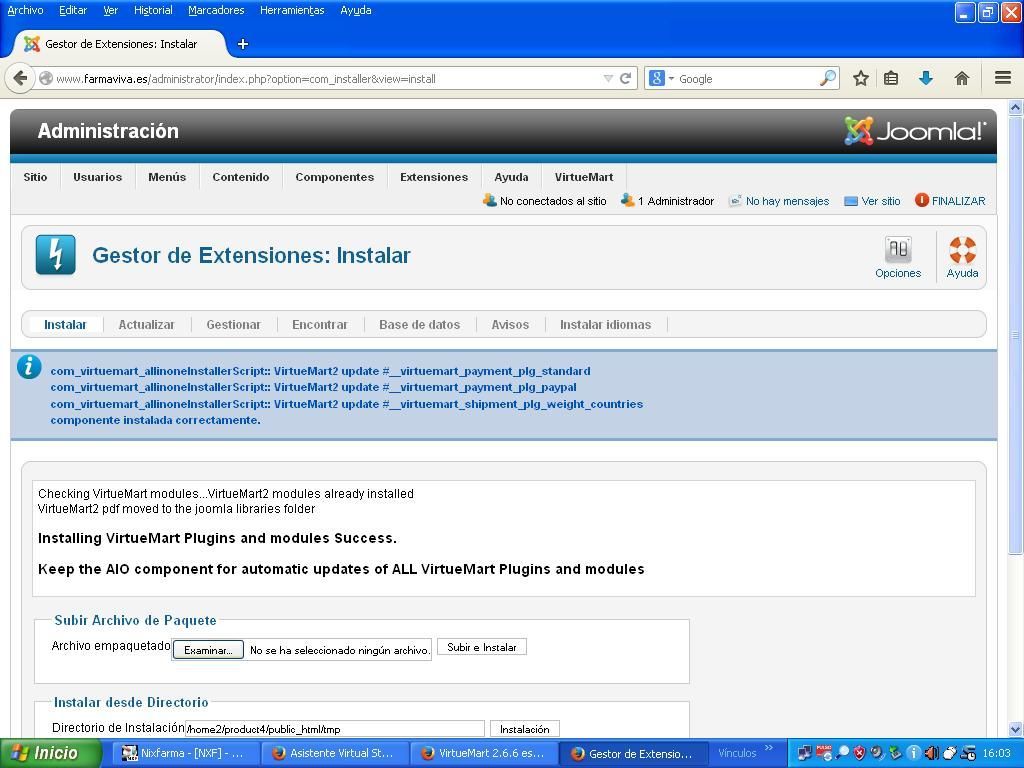Open the Marcadores menu
Viewport: 1024px width, 768px height.
[216, 10]
